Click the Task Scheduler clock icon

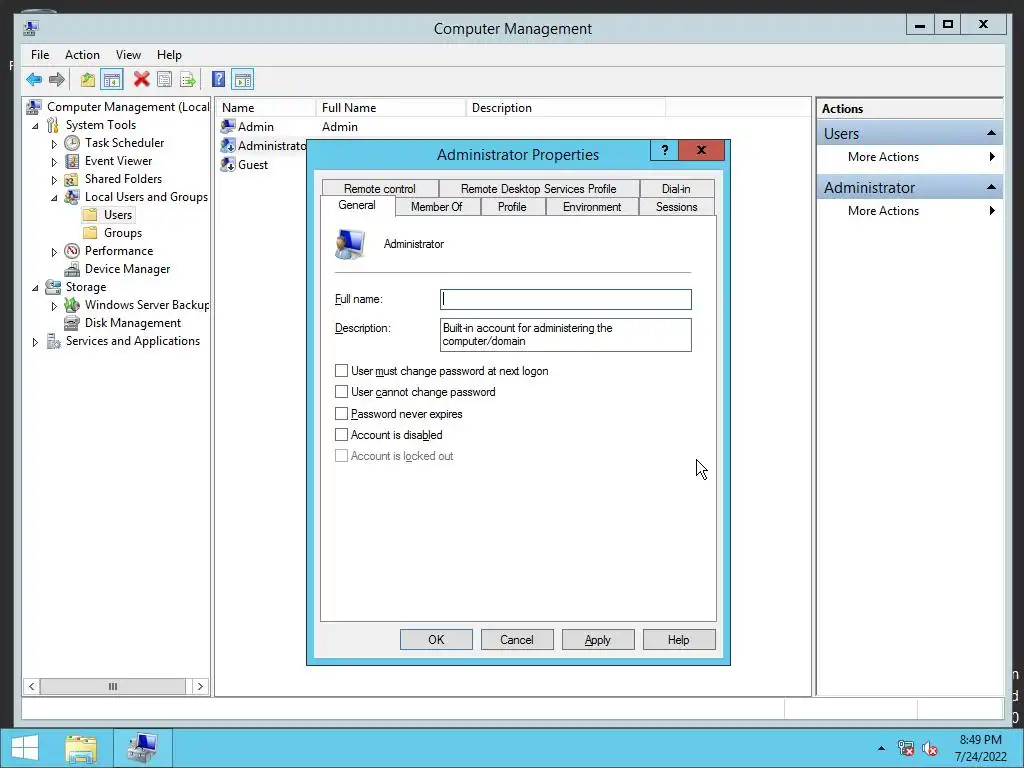tap(72, 143)
